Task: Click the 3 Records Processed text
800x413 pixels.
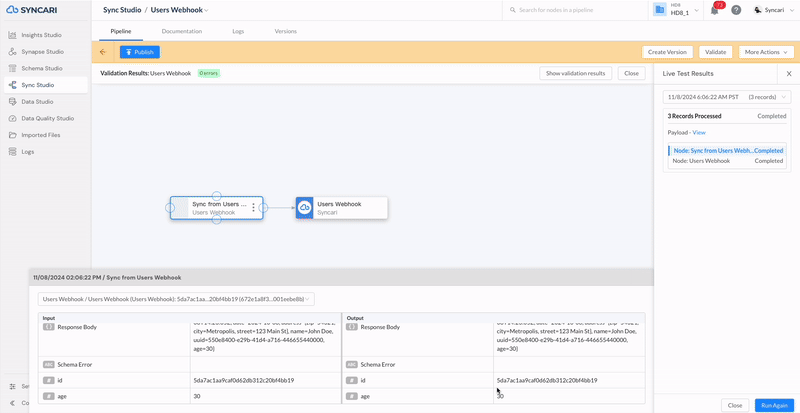Action: point(694,116)
